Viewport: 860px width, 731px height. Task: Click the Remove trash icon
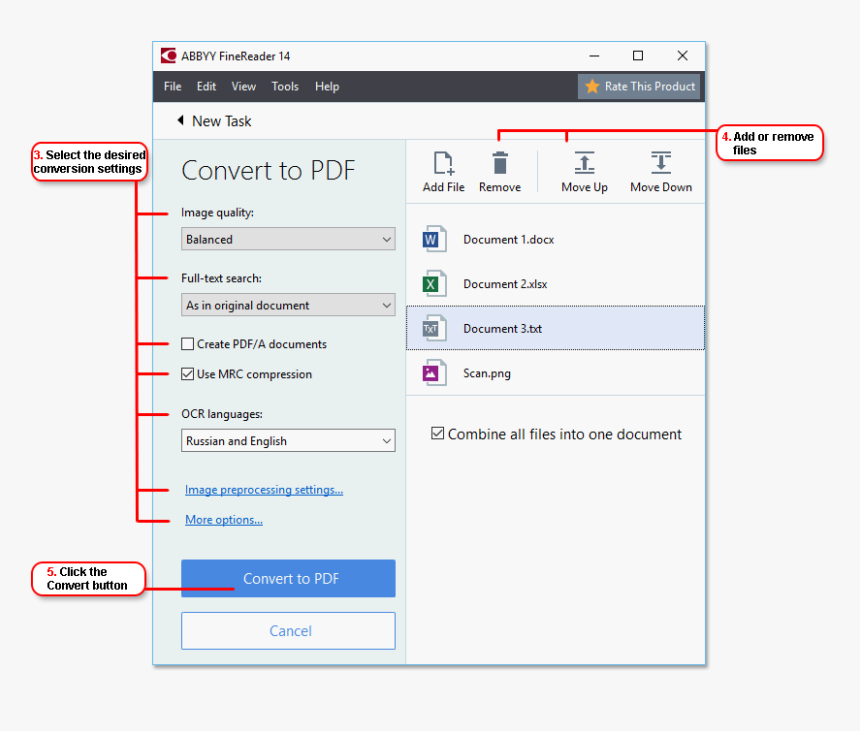[x=500, y=163]
